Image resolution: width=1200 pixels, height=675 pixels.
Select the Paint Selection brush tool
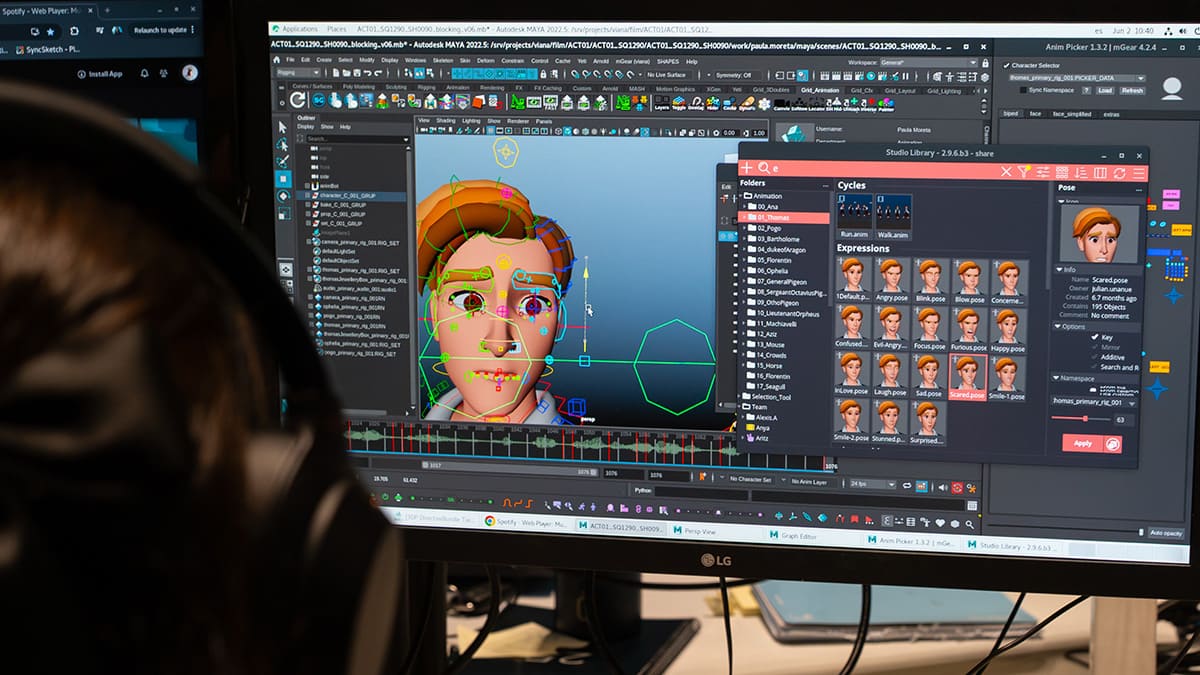click(x=283, y=161)
